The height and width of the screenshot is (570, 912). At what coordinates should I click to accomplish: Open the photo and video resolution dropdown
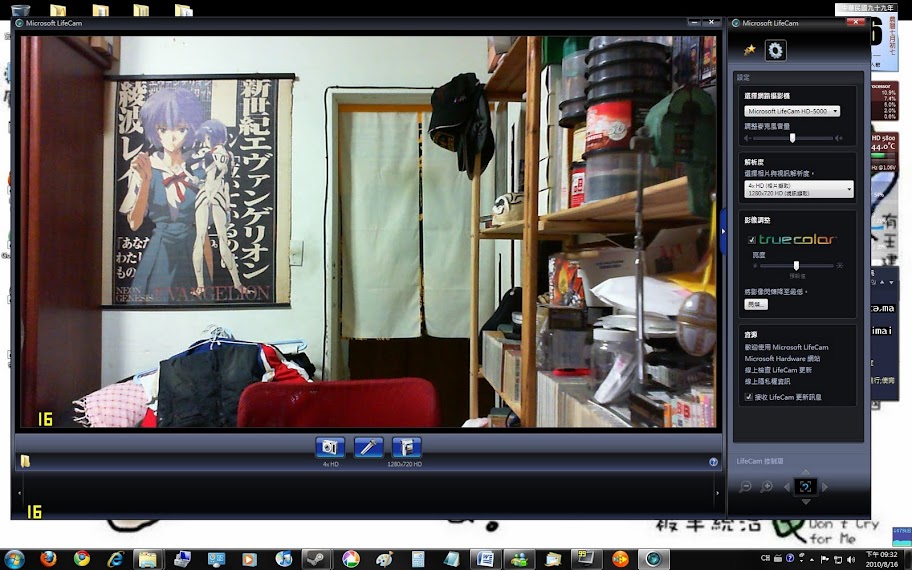click(799, 189)
